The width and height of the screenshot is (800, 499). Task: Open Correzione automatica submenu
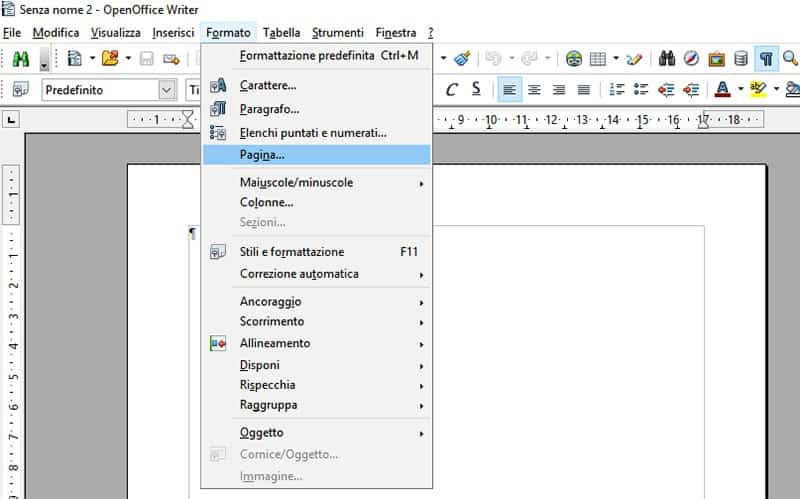(317, 274)
